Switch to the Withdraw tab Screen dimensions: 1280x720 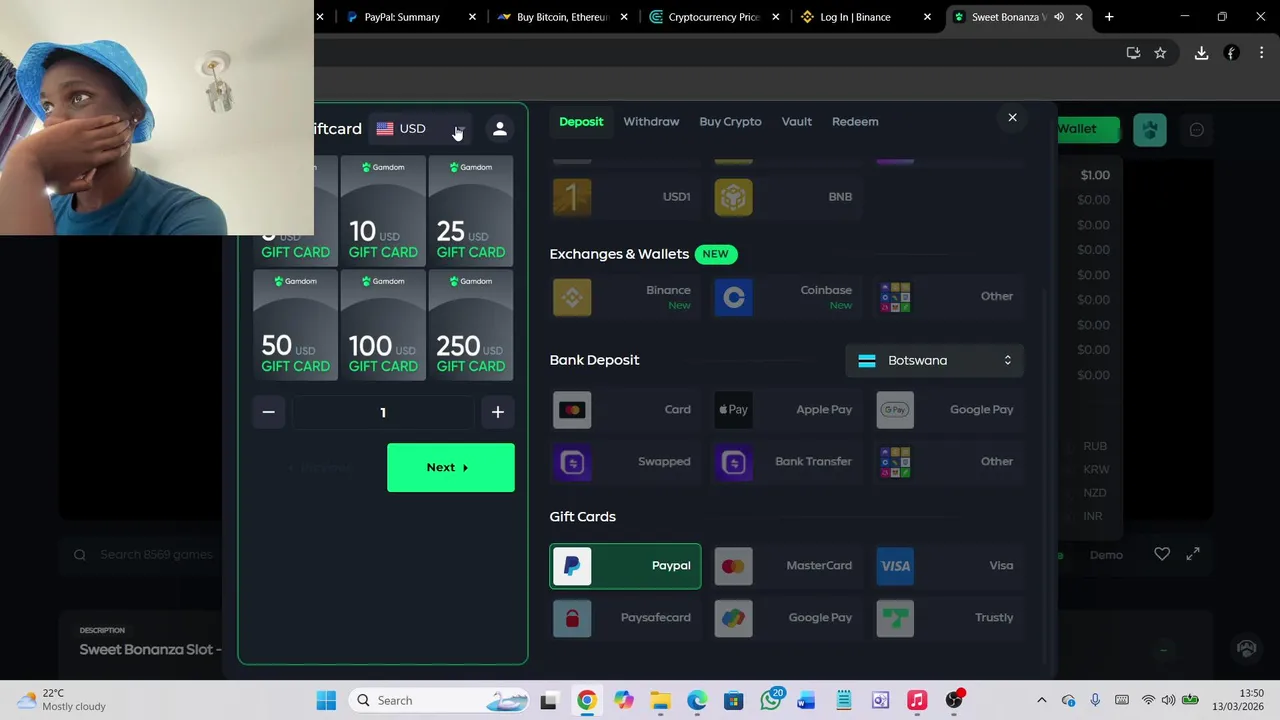[651, 122]
